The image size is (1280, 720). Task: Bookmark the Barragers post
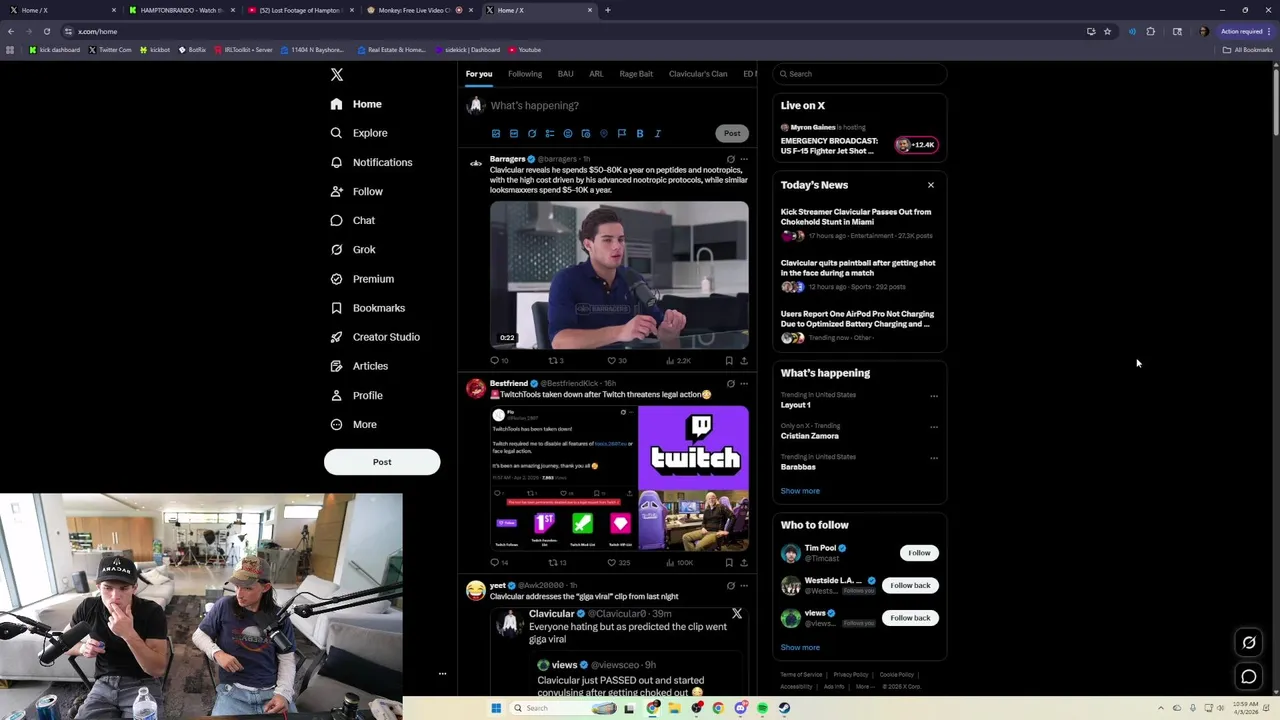click(x=729, y=361)
